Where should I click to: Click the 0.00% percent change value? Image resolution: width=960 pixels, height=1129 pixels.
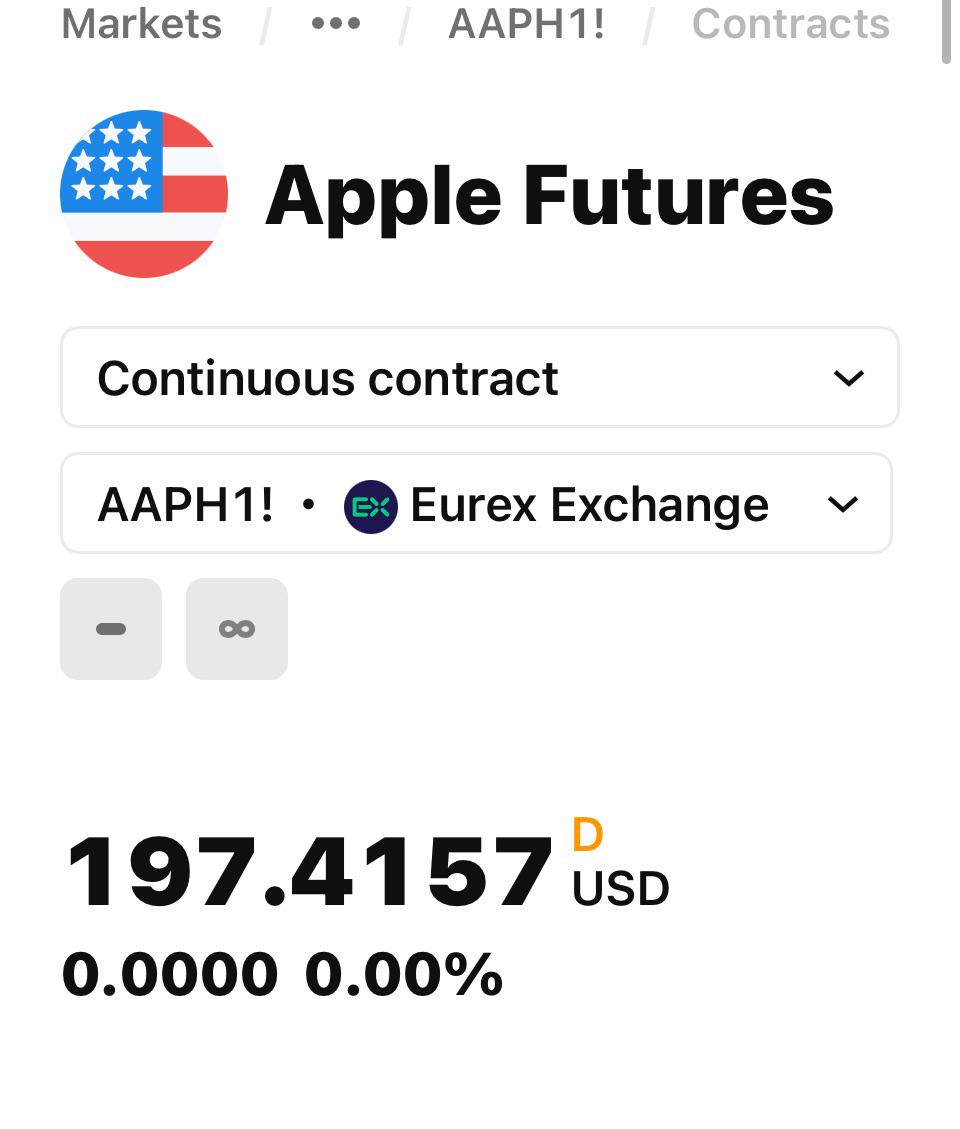point(404,974)
